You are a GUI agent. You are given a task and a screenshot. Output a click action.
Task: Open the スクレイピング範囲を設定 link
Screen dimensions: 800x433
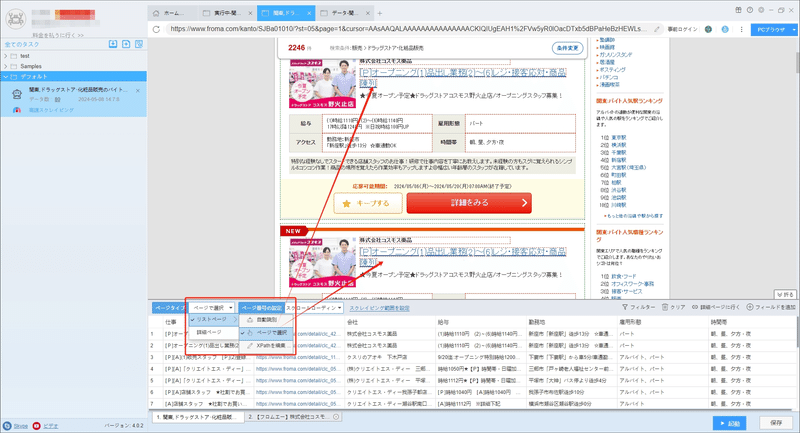tap(379, 308)
